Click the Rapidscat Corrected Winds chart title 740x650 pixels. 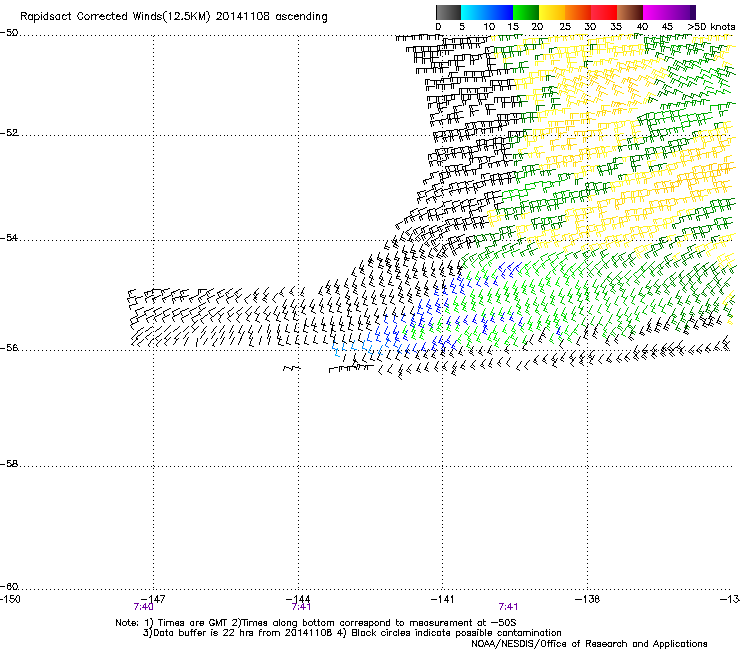174,17
